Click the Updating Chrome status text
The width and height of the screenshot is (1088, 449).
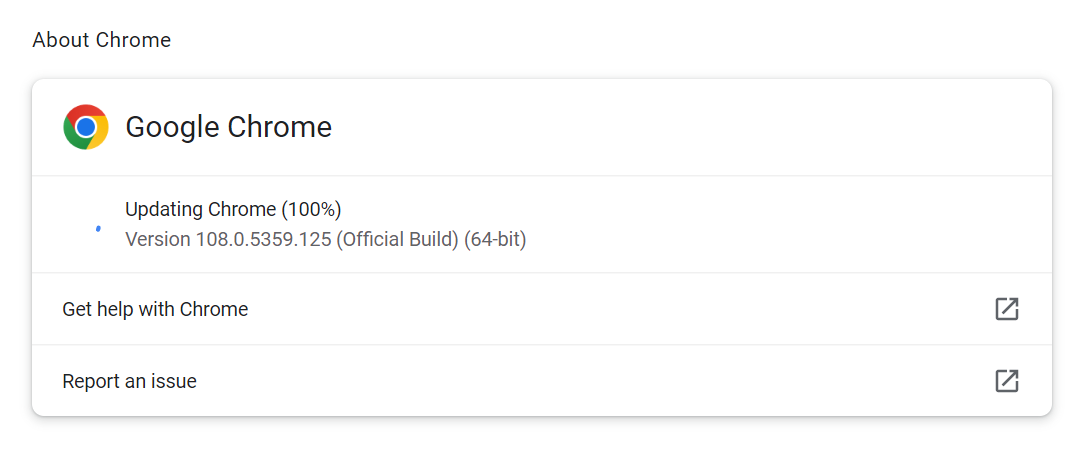[200, 209]
